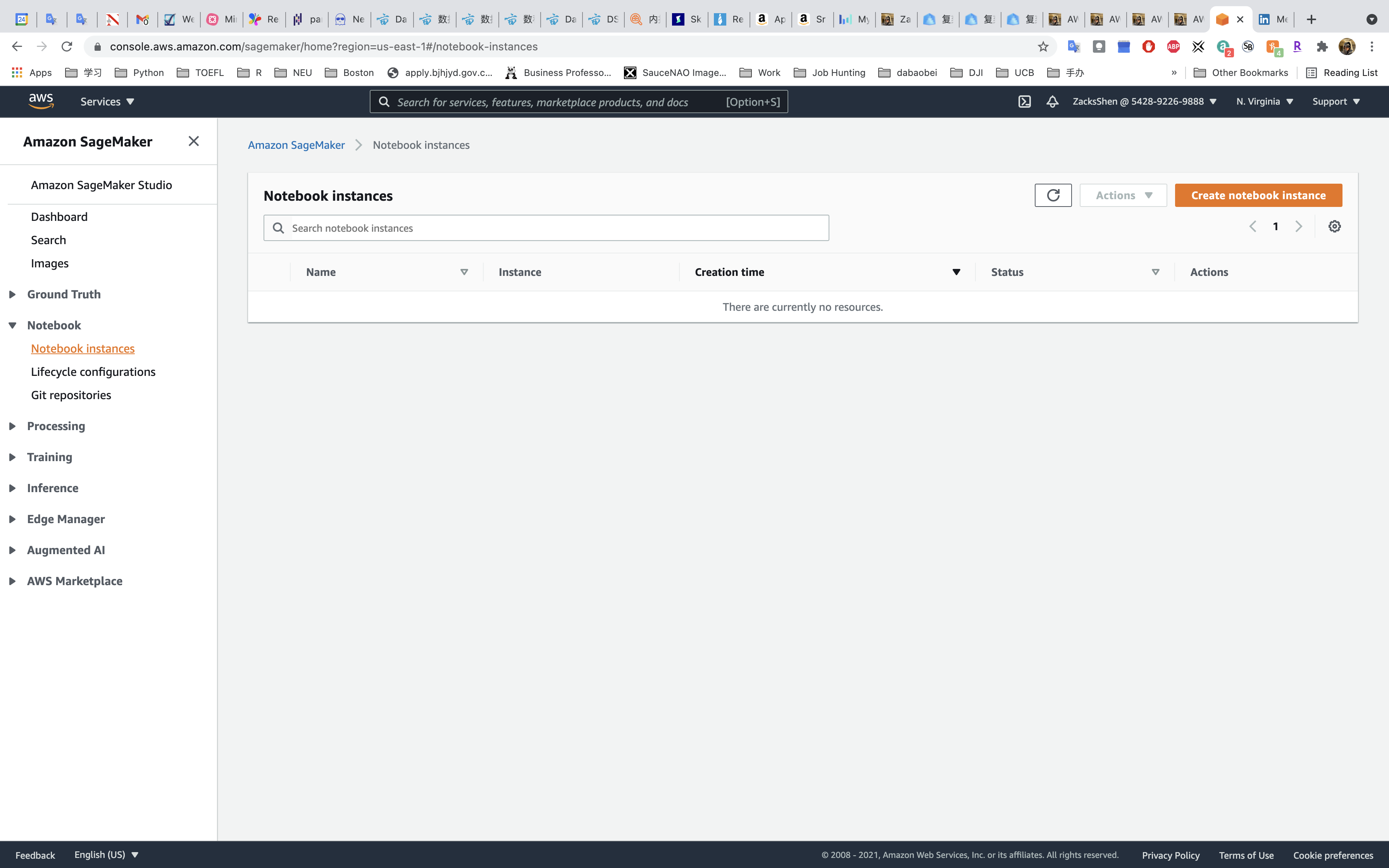This screenshot has width=1389, height=868.
Task: Open the notifications bell
Action: click(x=1052, y=102)
